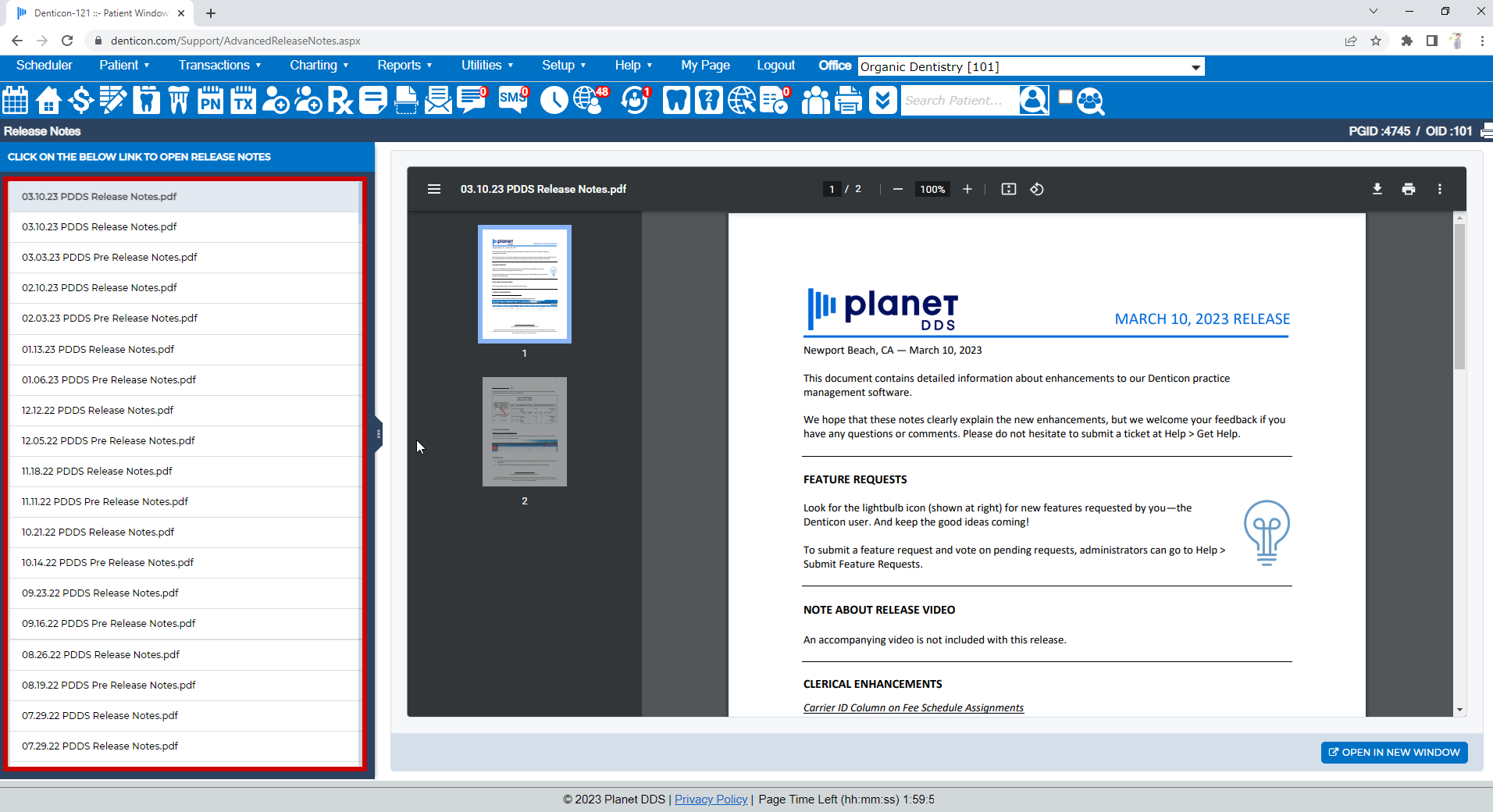1493x812 pixels.
Task: Print the PDF from viewer toolbar
Action: [1409, 189]
